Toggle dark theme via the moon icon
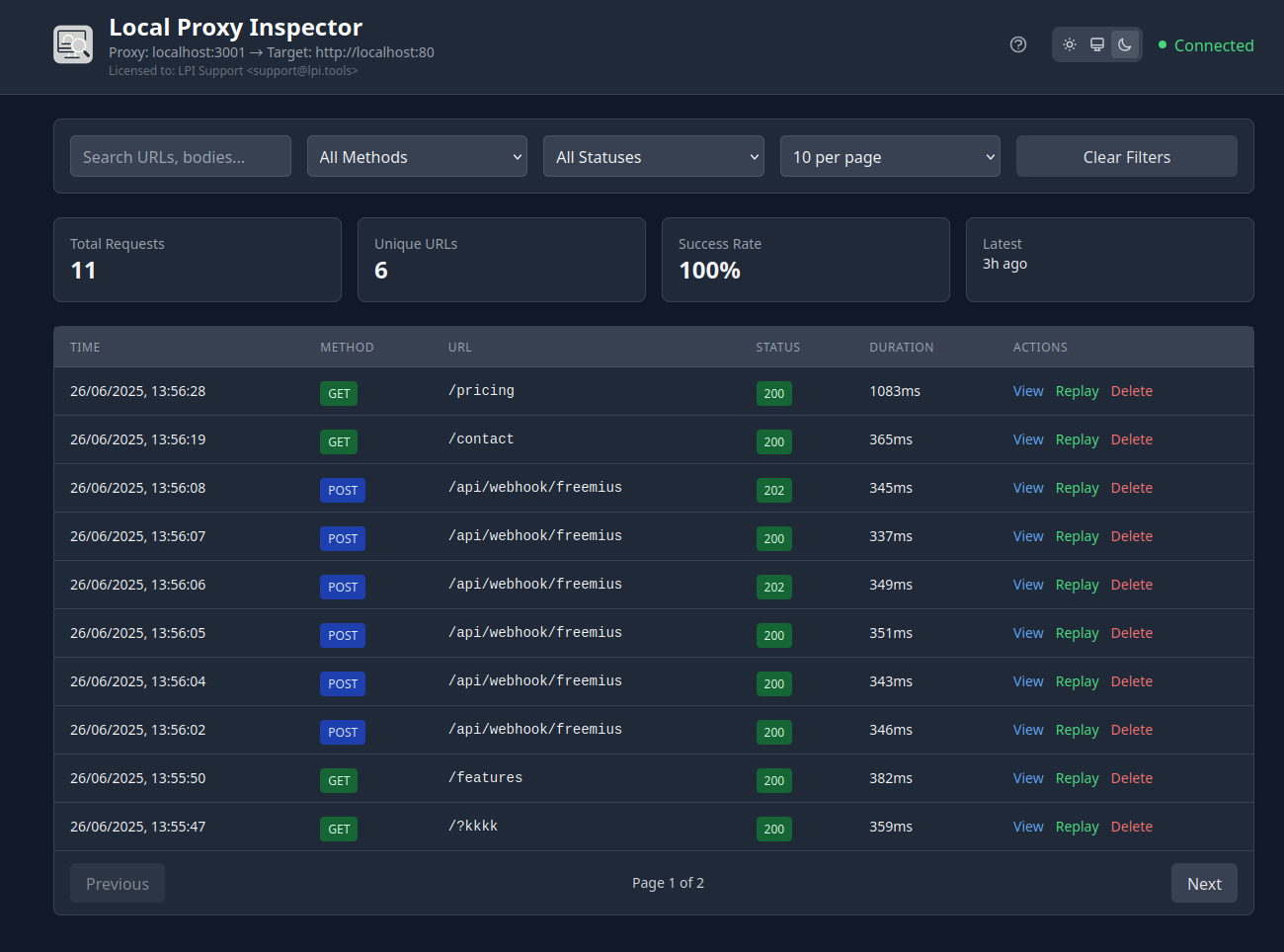The width and height of the screenshot is (1284, 952). (x=1125, y=44)
